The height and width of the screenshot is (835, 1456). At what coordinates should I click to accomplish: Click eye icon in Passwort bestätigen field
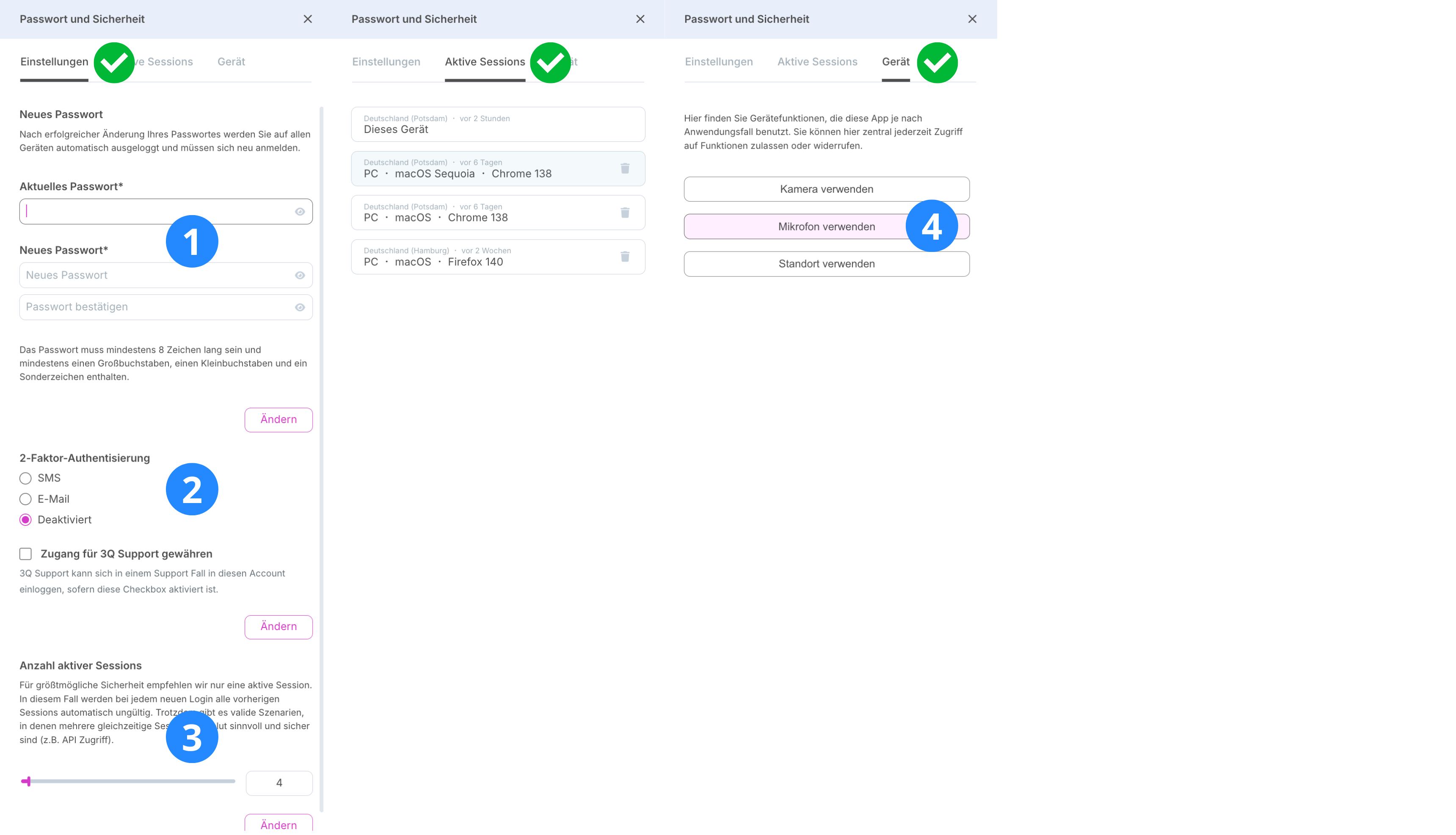coord(300,307)
